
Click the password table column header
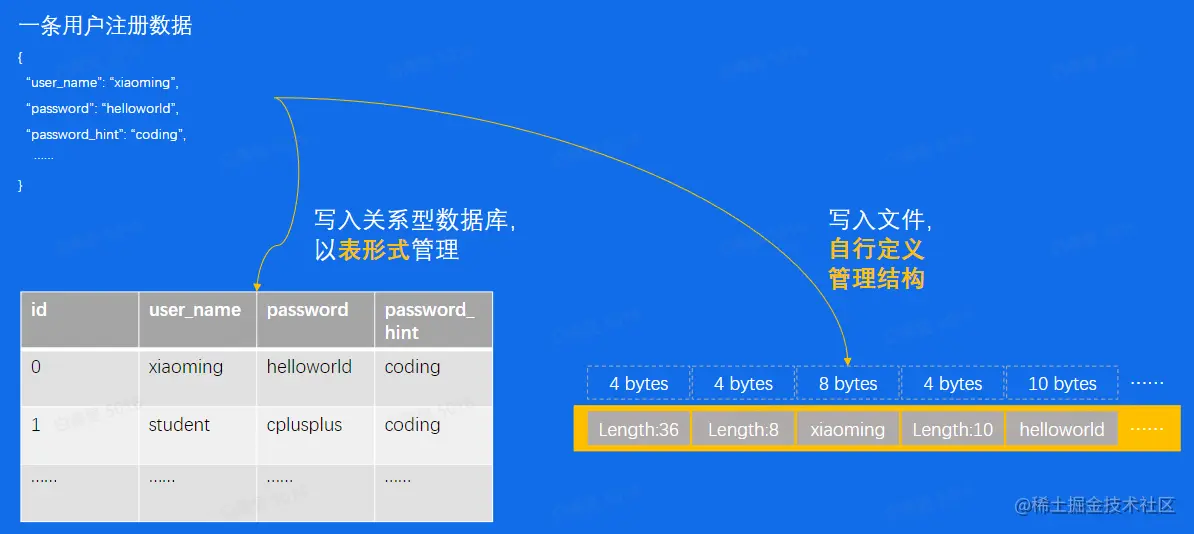click(x=315, y=320)
